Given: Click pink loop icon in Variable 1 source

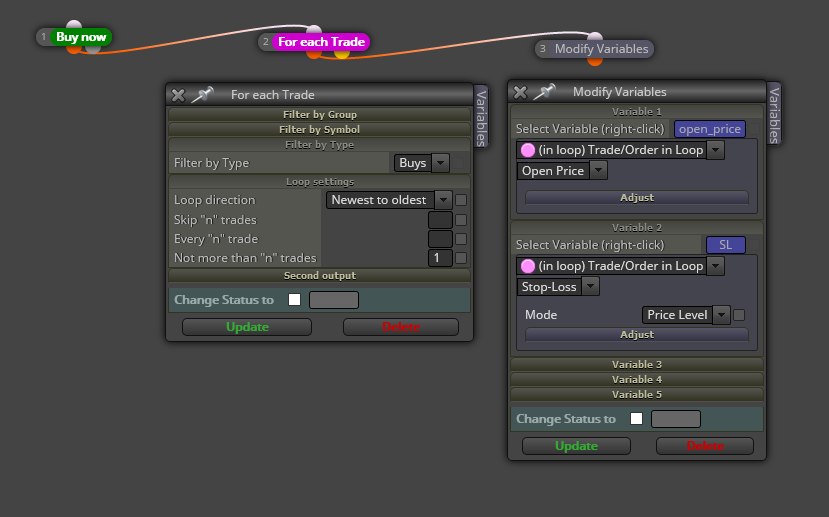Looking at the screenshot, I should click(528, 150).
